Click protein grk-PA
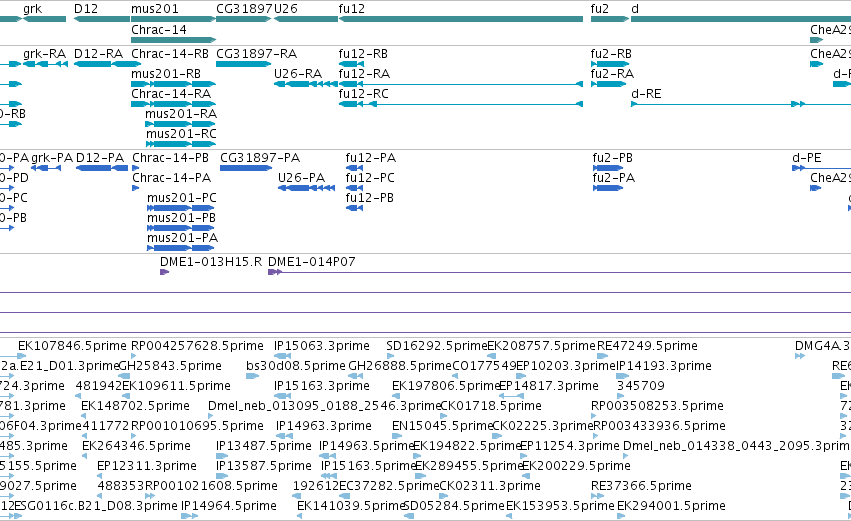The width and height of the screenshot is (851, 521). coord(52,158)
